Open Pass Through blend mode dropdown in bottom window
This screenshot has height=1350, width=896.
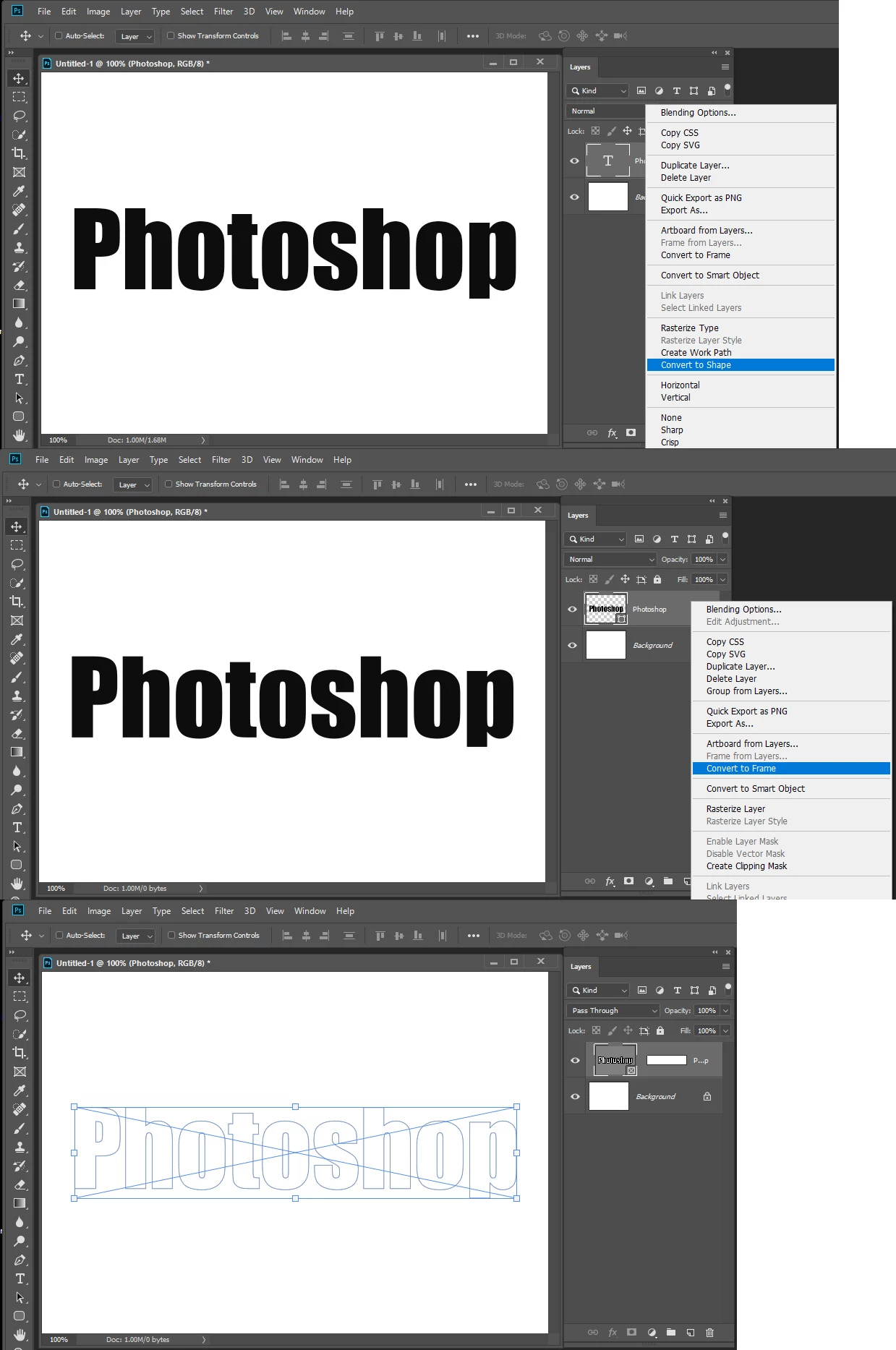[x=613, y=1010]
